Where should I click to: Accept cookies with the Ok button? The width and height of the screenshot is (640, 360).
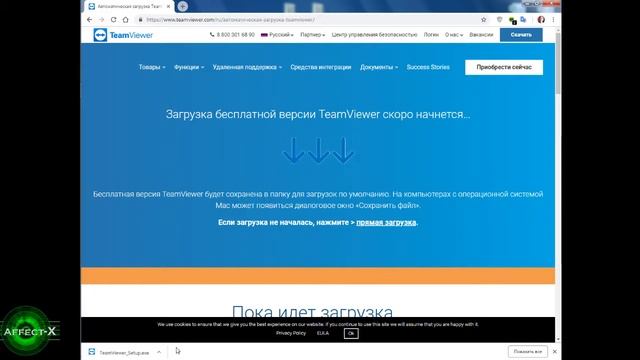351,333
